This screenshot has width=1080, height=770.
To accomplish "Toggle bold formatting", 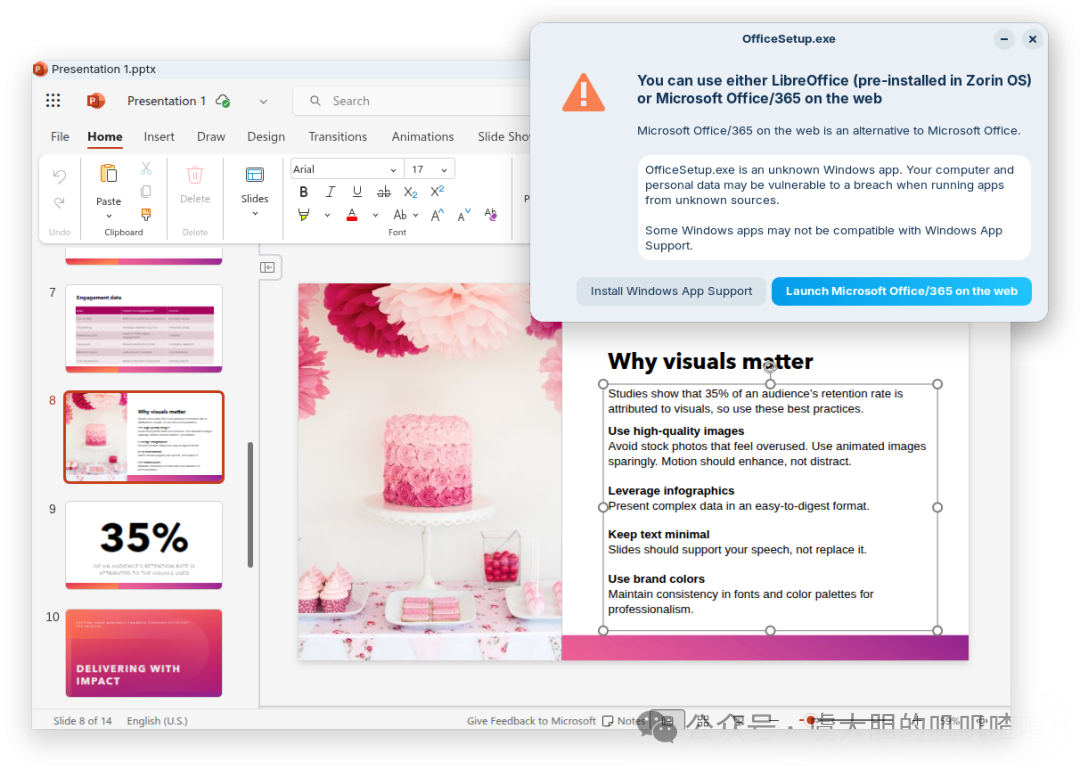I will 304,191.
